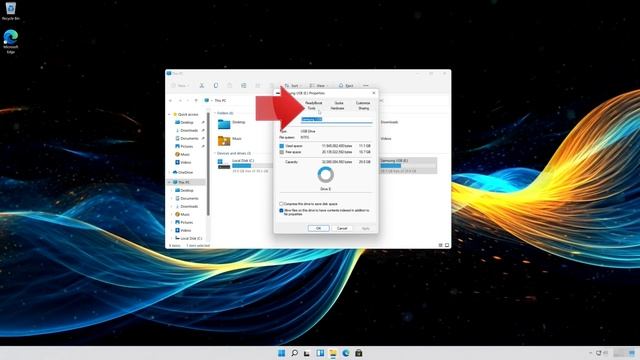Click Apply in the Properties dialog

click(x=366, y=228)
